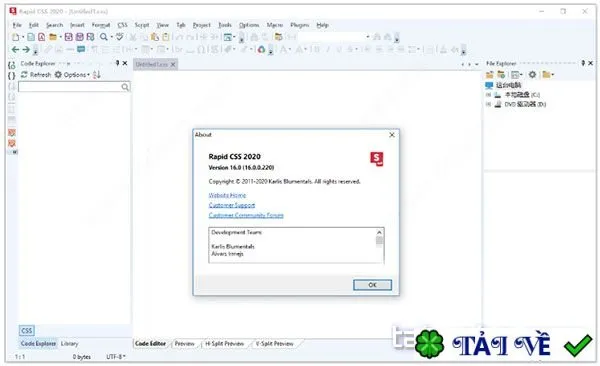The width and height of the screenshot is (600, 366).
Task: Click the folder-with-green-badge icon in File Explorer
Action: tap(501, 74)
